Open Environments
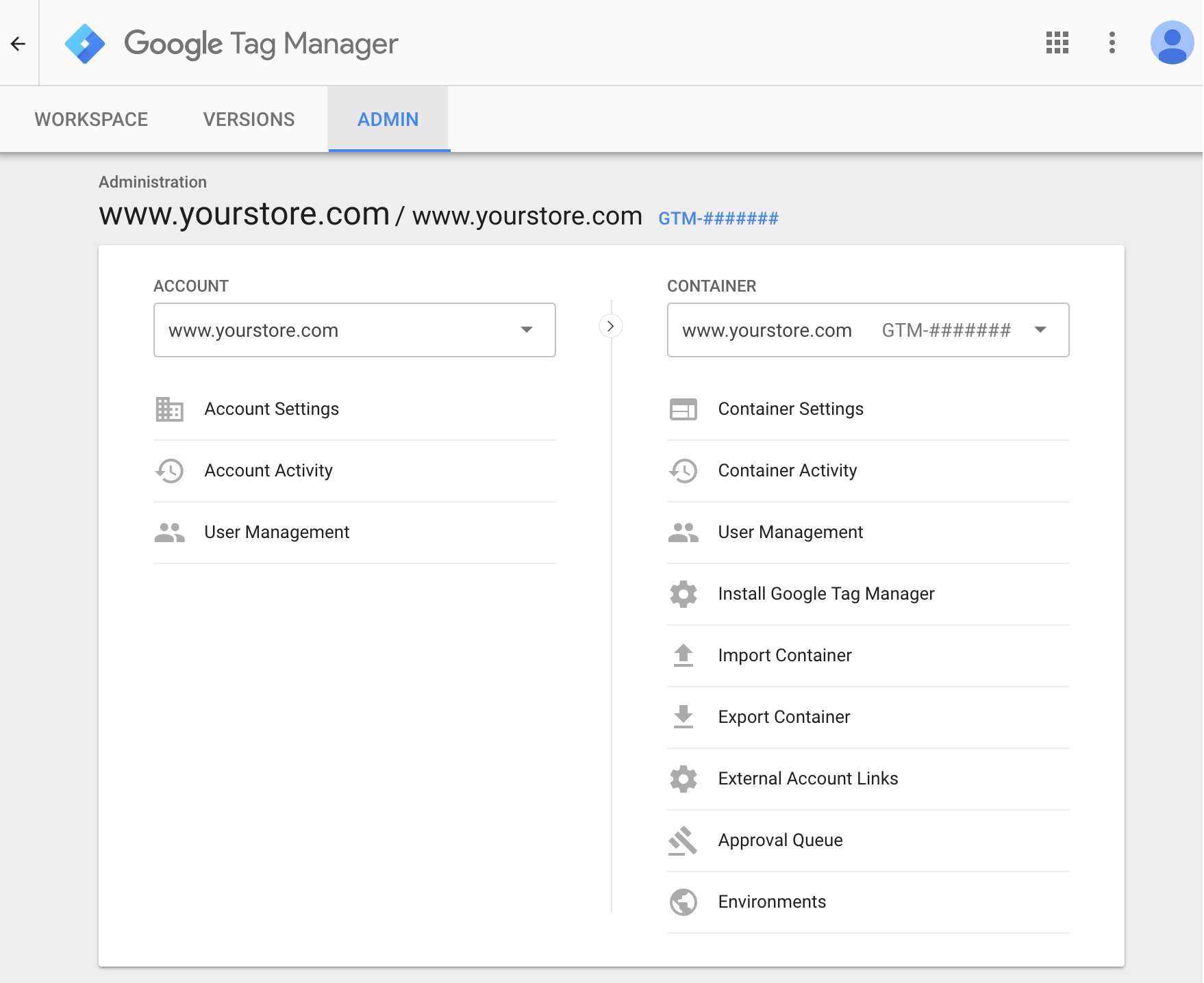This screenshot has width=1204, height=983. coord(868,902)
